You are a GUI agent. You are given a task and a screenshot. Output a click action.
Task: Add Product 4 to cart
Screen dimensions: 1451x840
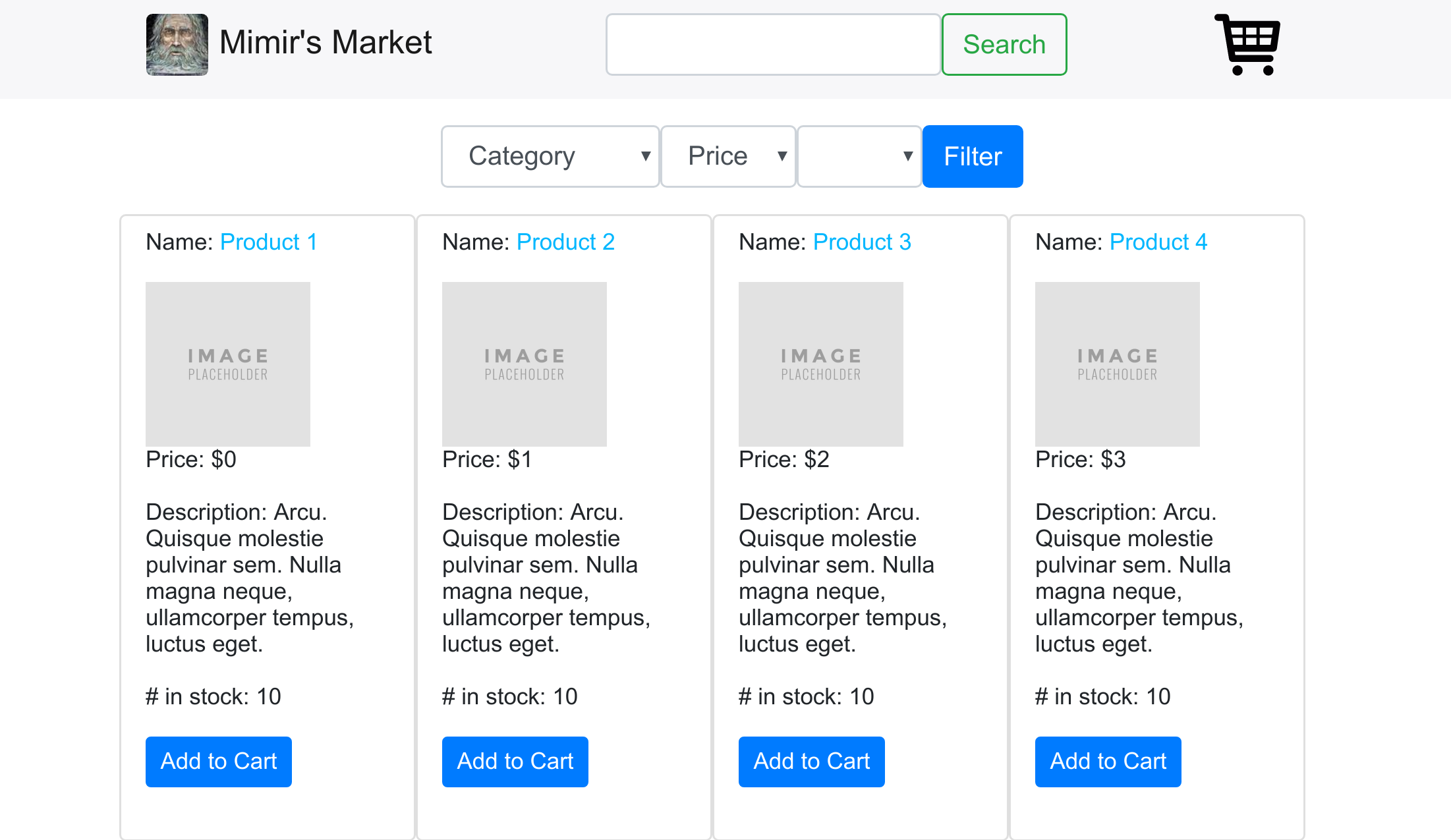[1108, 761]
